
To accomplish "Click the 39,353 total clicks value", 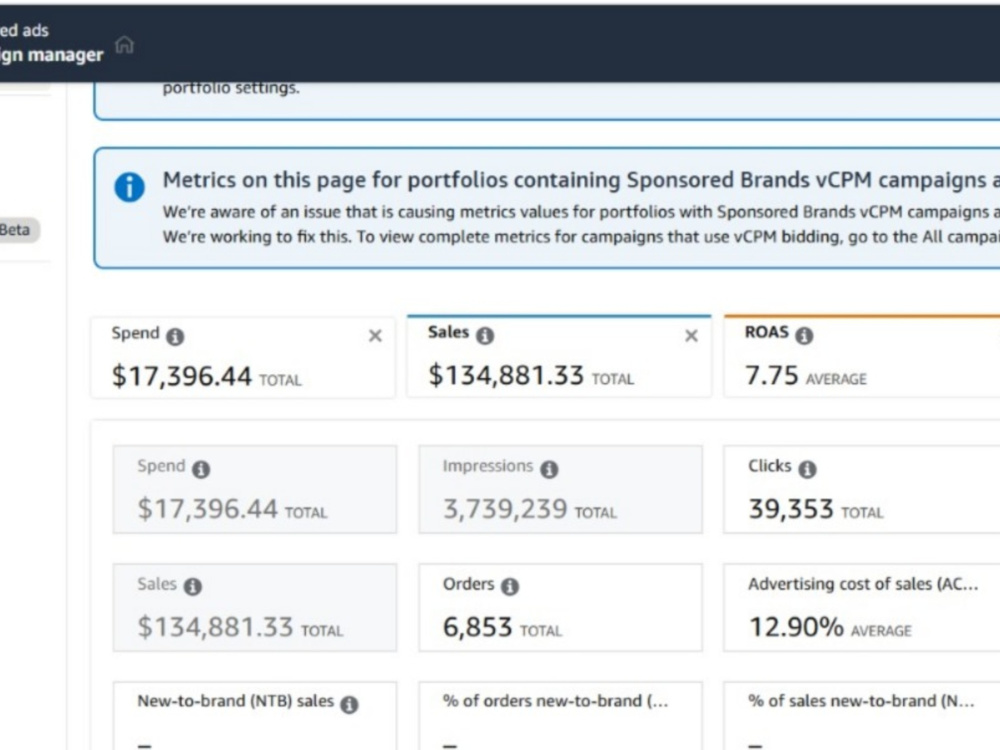I will click(x=791, y=509).
